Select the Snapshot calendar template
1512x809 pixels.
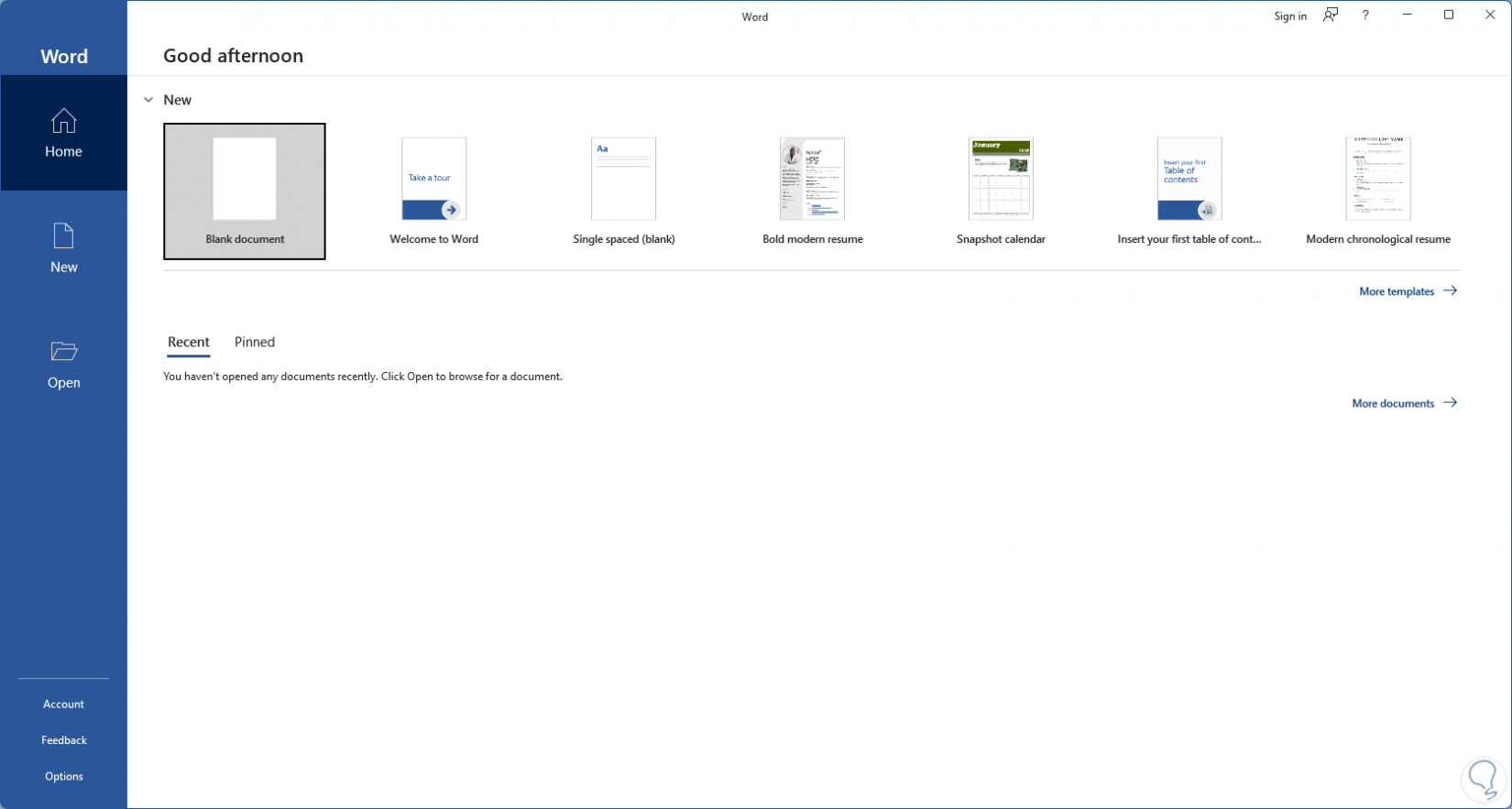pyautogui.click(x=1001, y=191)
